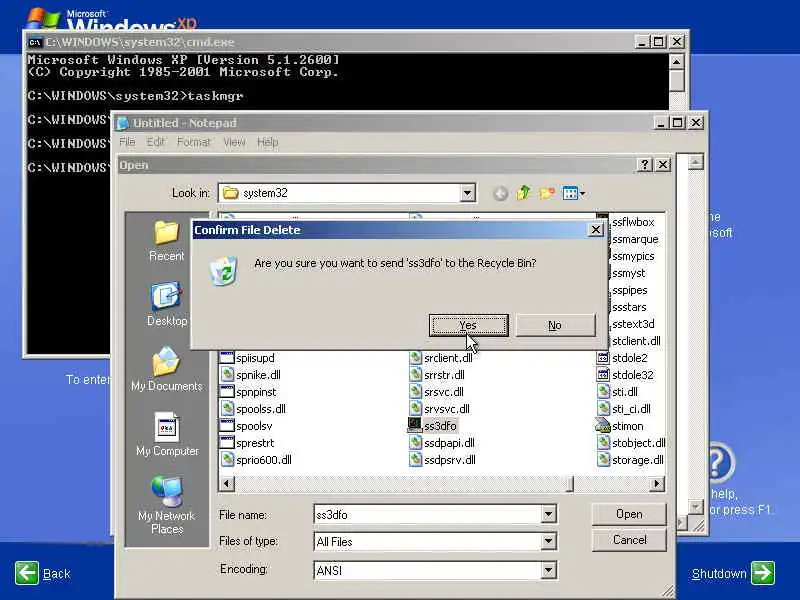Decline deletion with the No button
Viewport: 800px width, 600px height.
pos(555,326)
